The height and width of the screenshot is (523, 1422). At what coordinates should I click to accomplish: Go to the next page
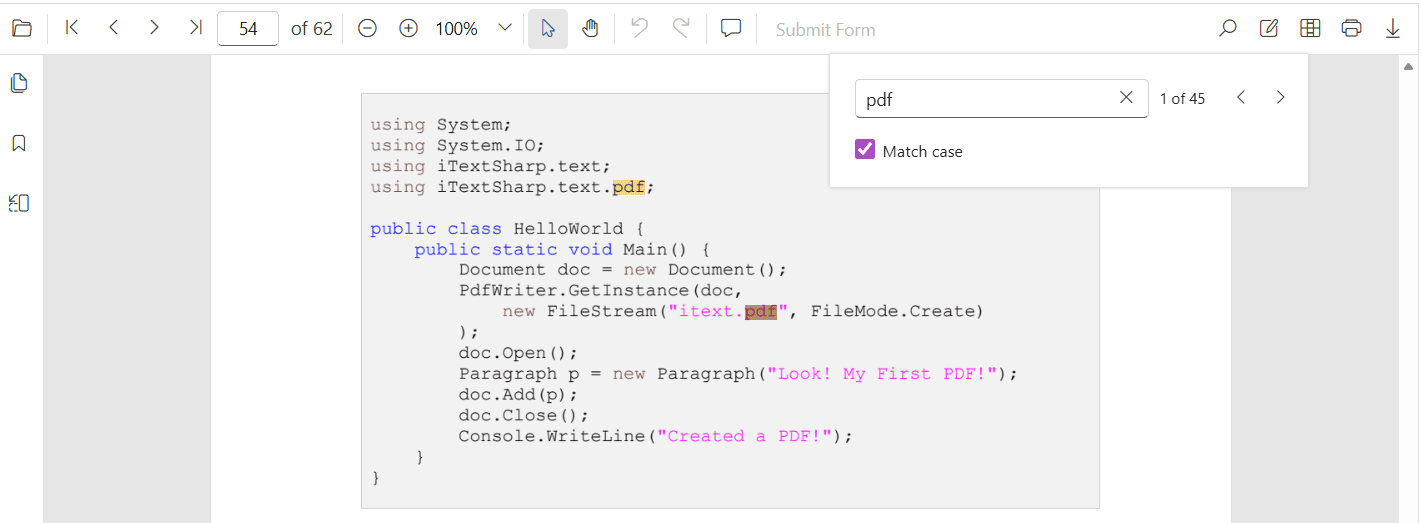154,28
